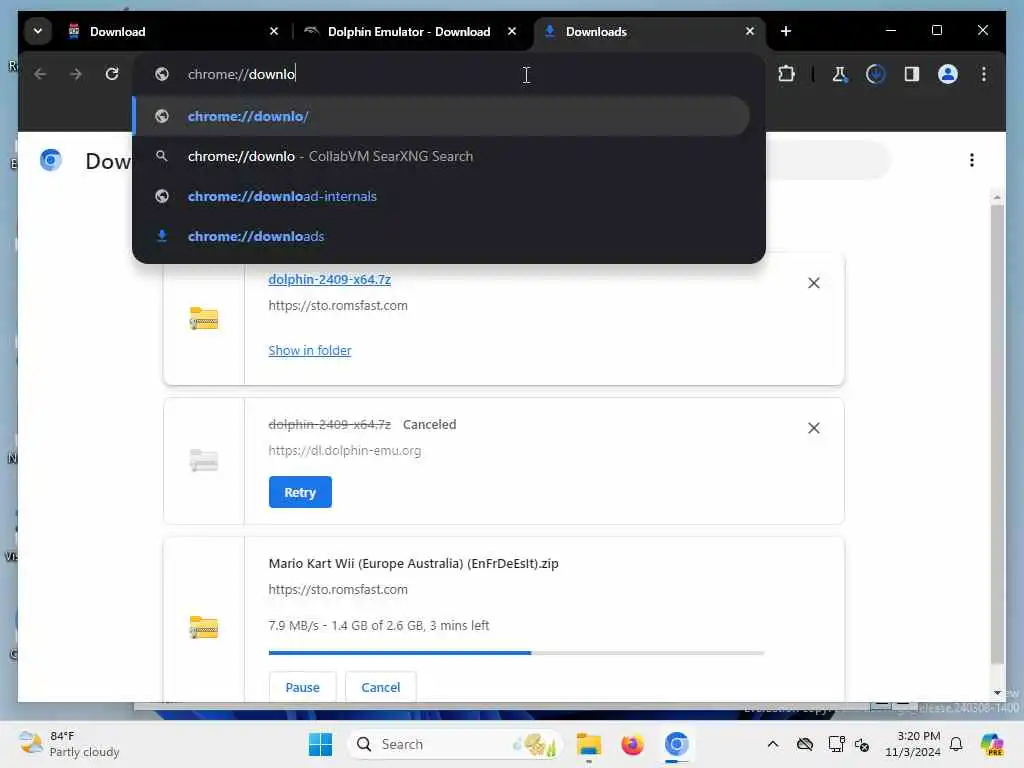Reload the current page
This screenshot has width=1024, height=768.
[112, 74]
